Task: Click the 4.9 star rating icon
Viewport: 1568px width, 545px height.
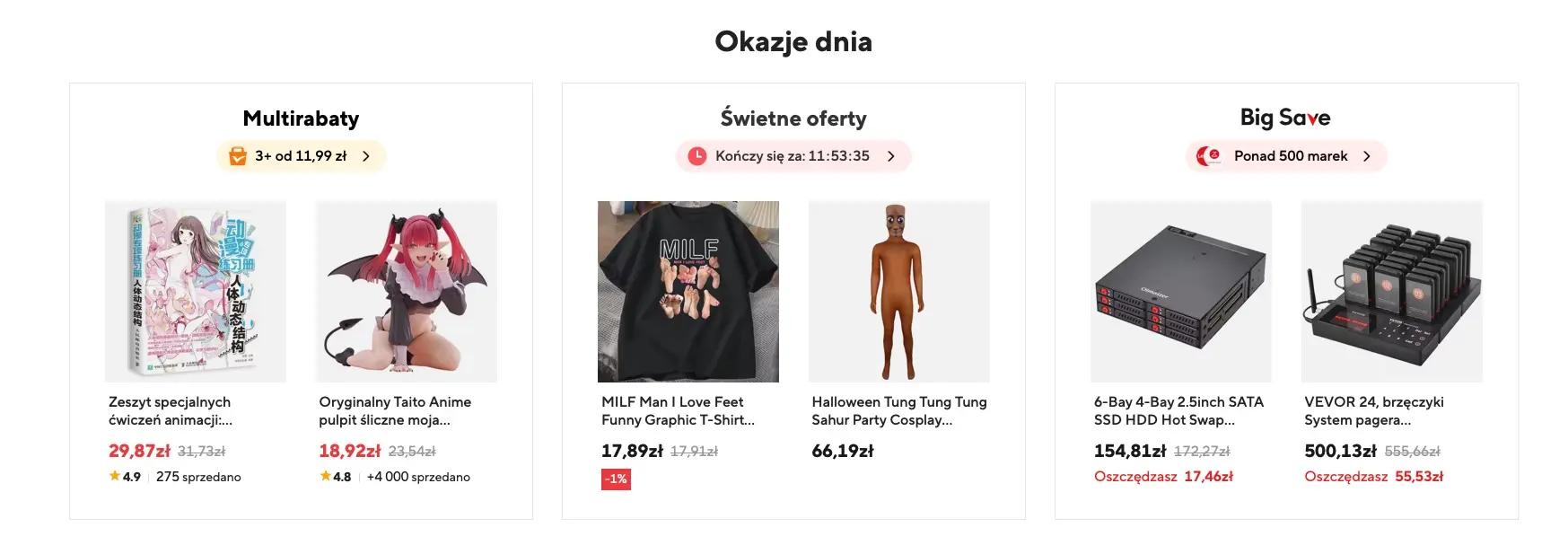Action: [x=115, y=476]
